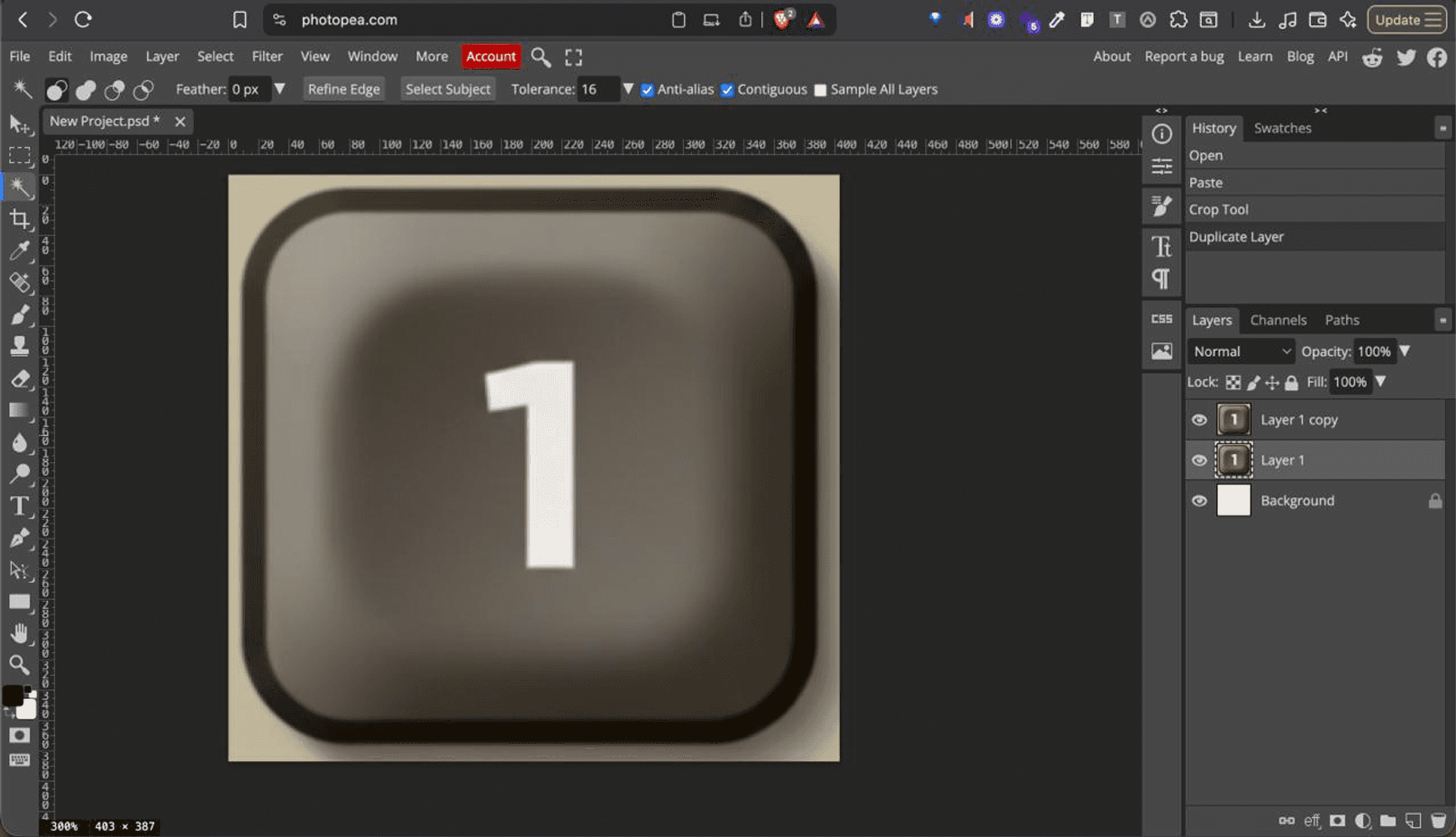Hide the Background layer
Image resolution: width=1456 pixels, height=837 pixels.
[x=1200, y=500]
